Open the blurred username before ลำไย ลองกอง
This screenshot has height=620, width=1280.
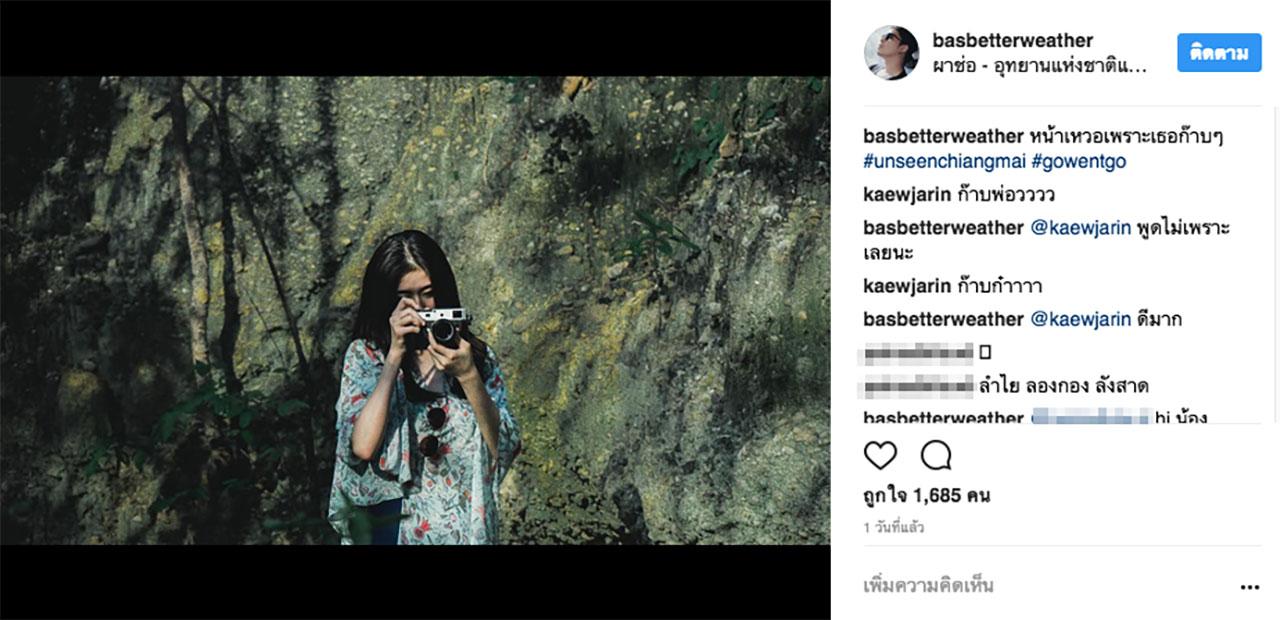point(918,385)
